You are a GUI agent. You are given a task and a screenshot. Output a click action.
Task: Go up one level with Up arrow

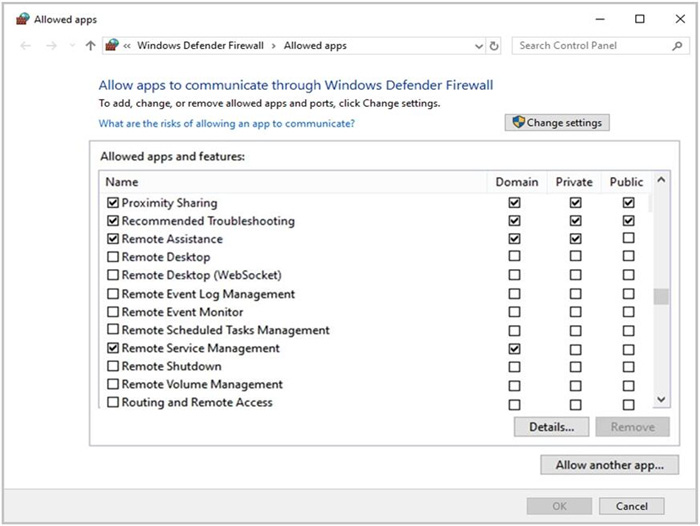[x=90, y=46]
